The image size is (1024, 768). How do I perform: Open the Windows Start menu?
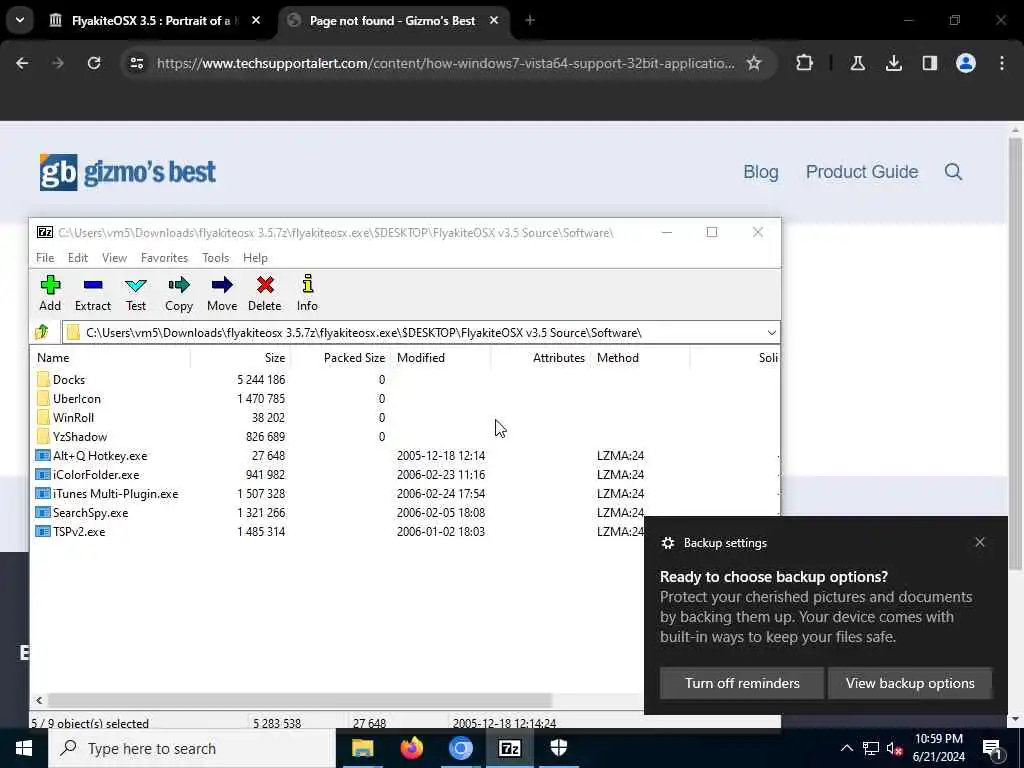click(x=24, y=748)
